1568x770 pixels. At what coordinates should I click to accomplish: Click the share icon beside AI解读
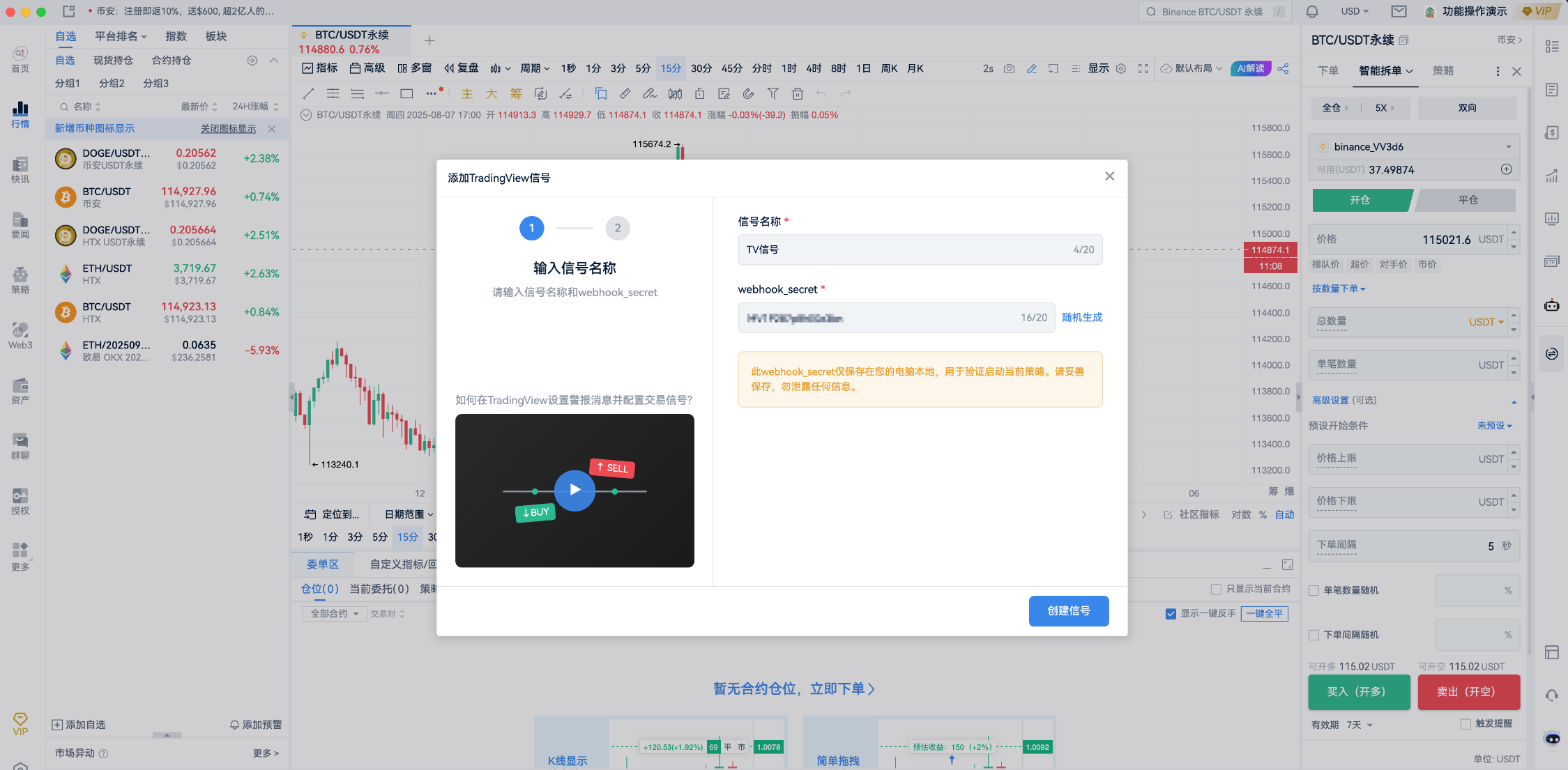tap(1283, 68)
